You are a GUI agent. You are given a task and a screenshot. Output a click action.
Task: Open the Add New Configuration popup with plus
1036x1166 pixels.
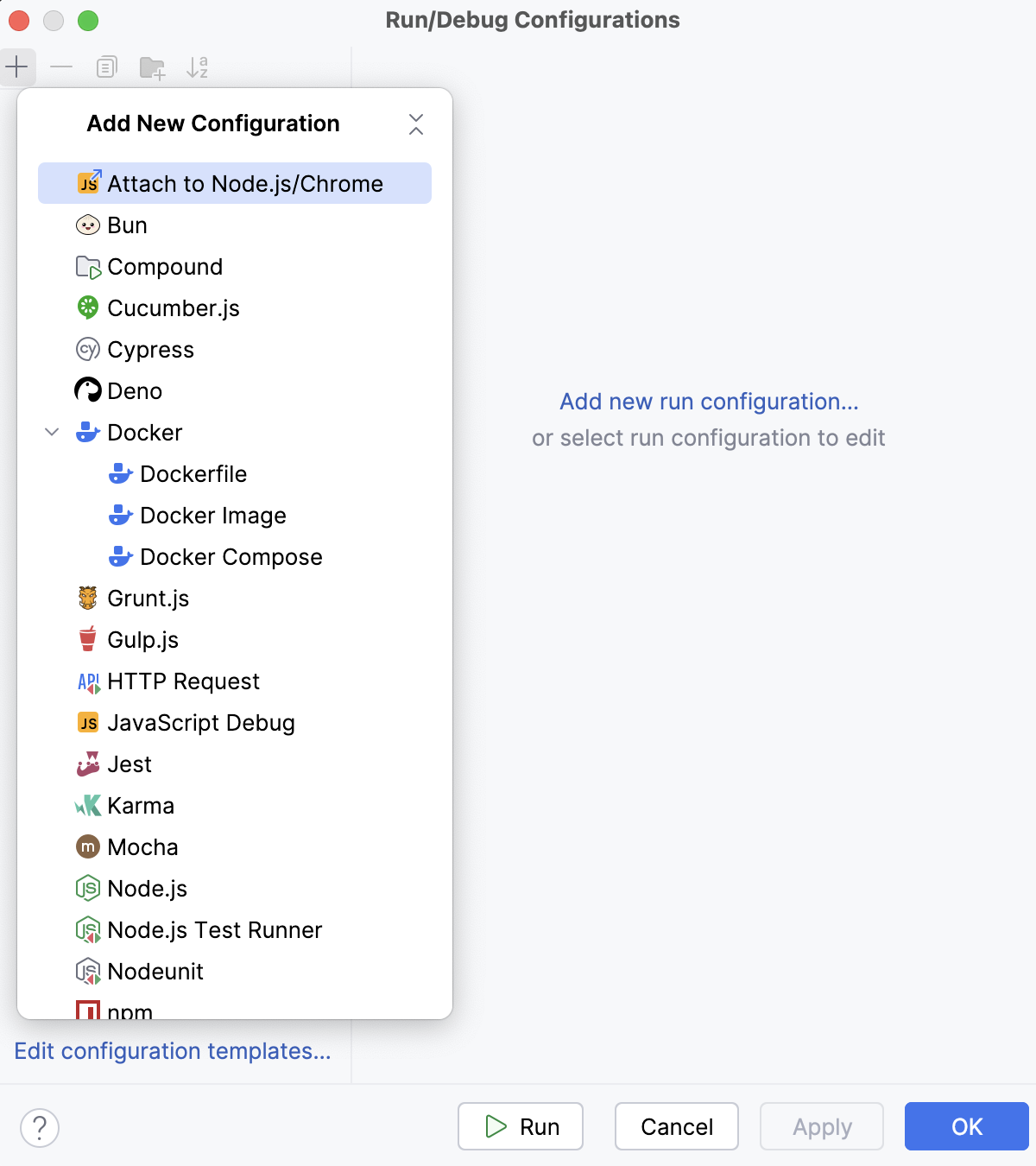17,67
